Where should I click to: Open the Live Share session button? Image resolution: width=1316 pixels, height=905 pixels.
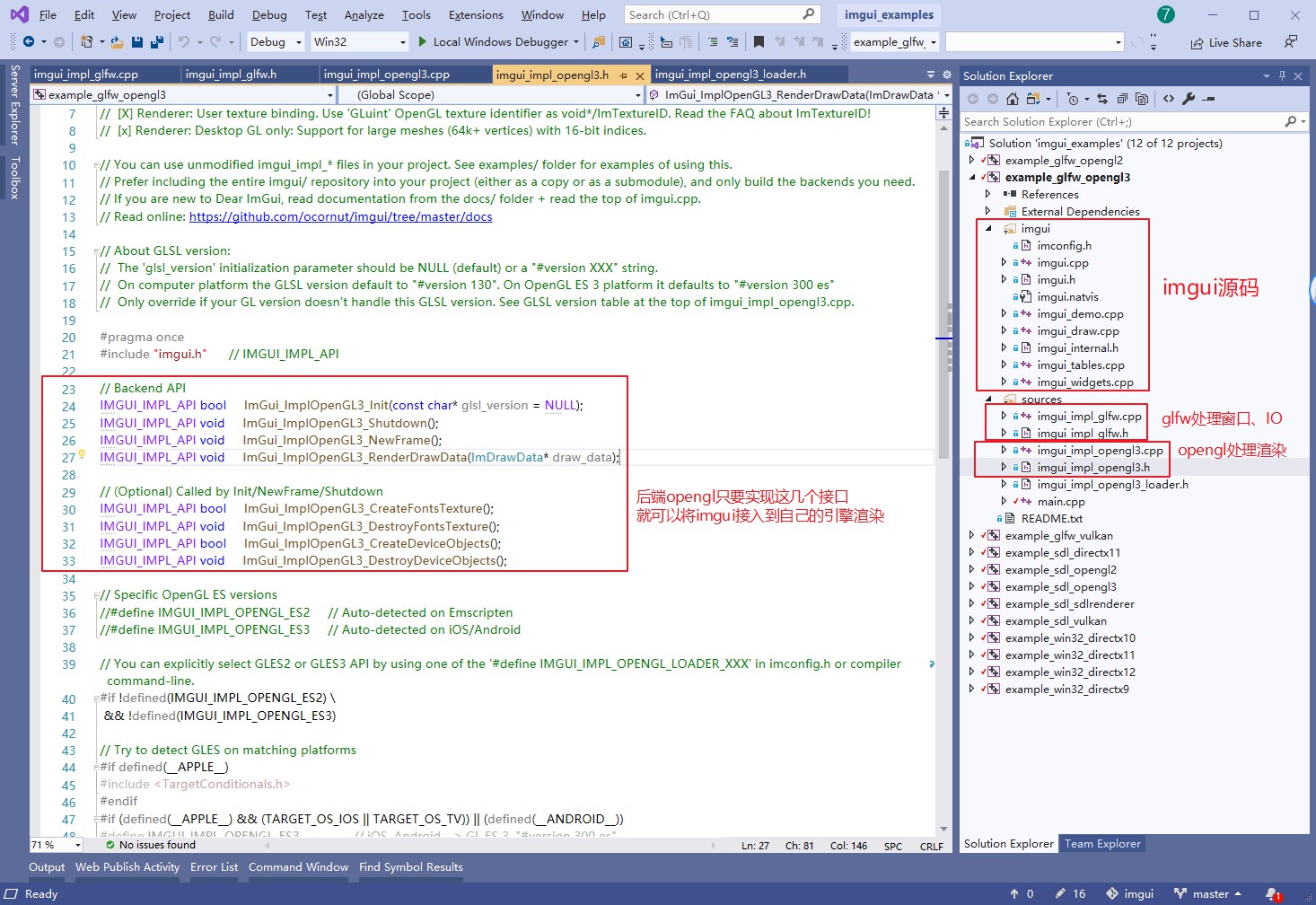point(1226,42)
